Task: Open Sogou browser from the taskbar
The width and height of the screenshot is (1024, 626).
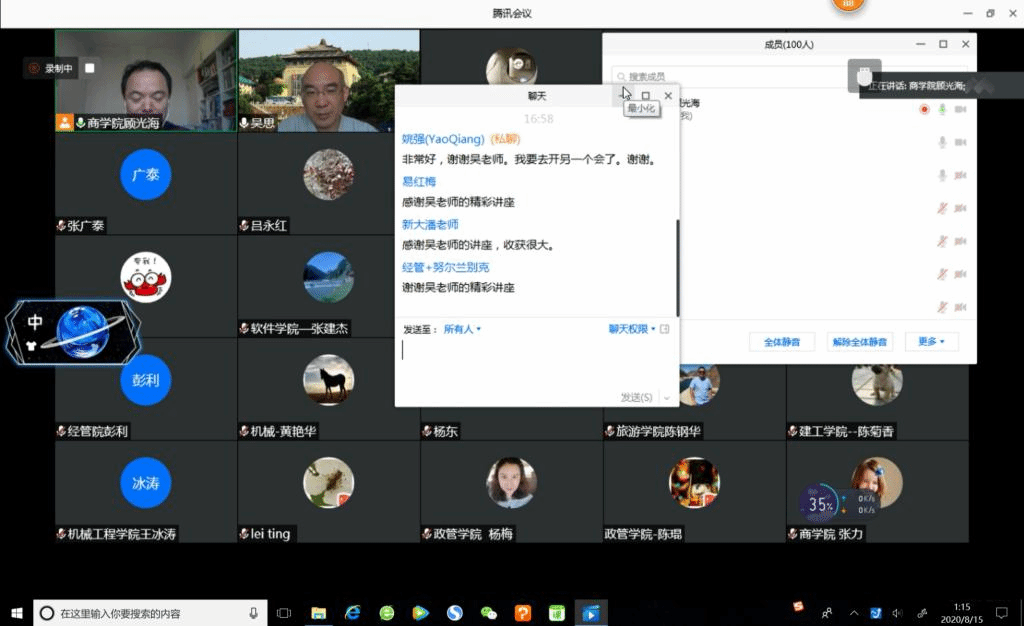Action: (x=455, y=613)
